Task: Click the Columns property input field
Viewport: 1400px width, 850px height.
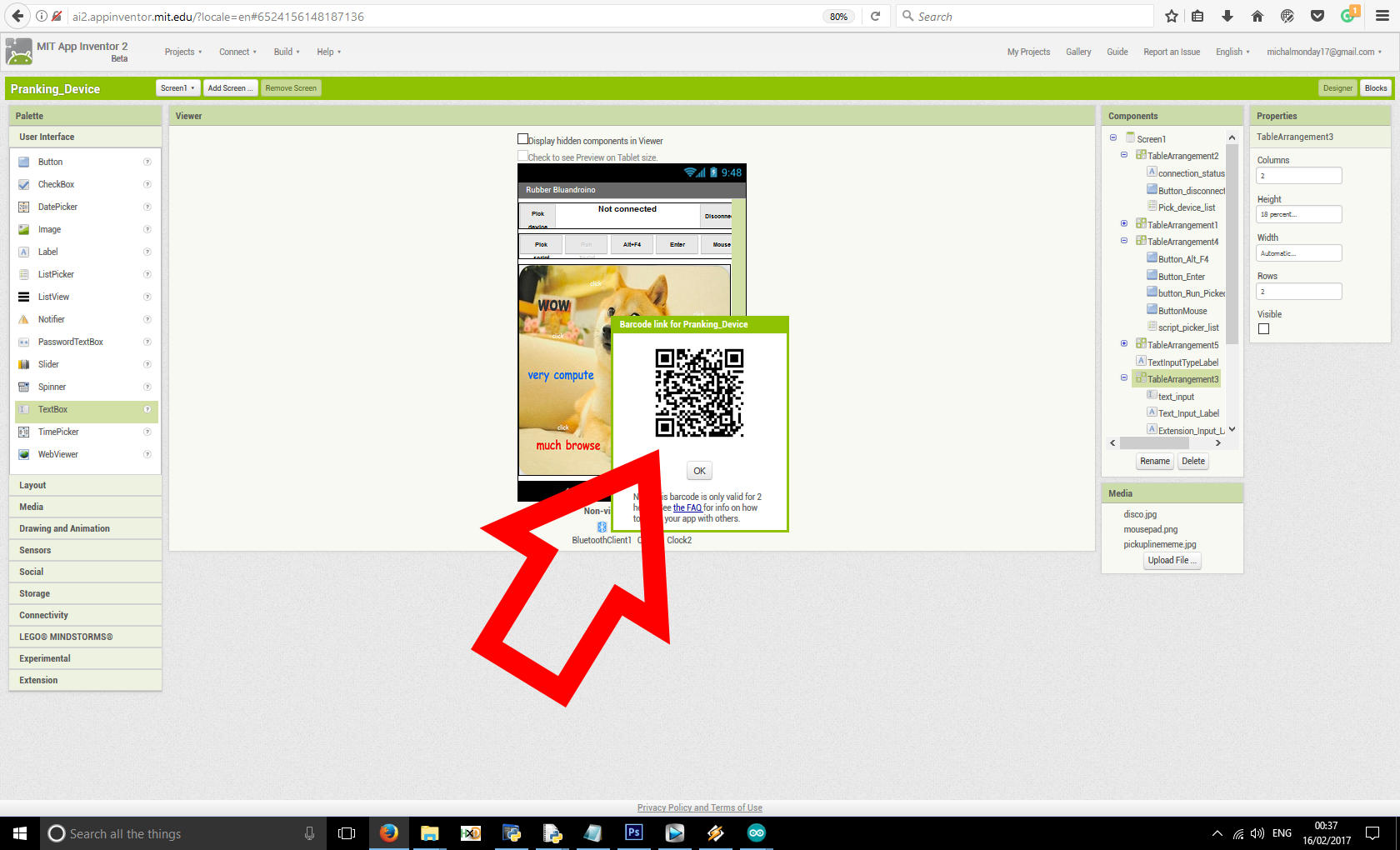Action: click(1298, 176)
